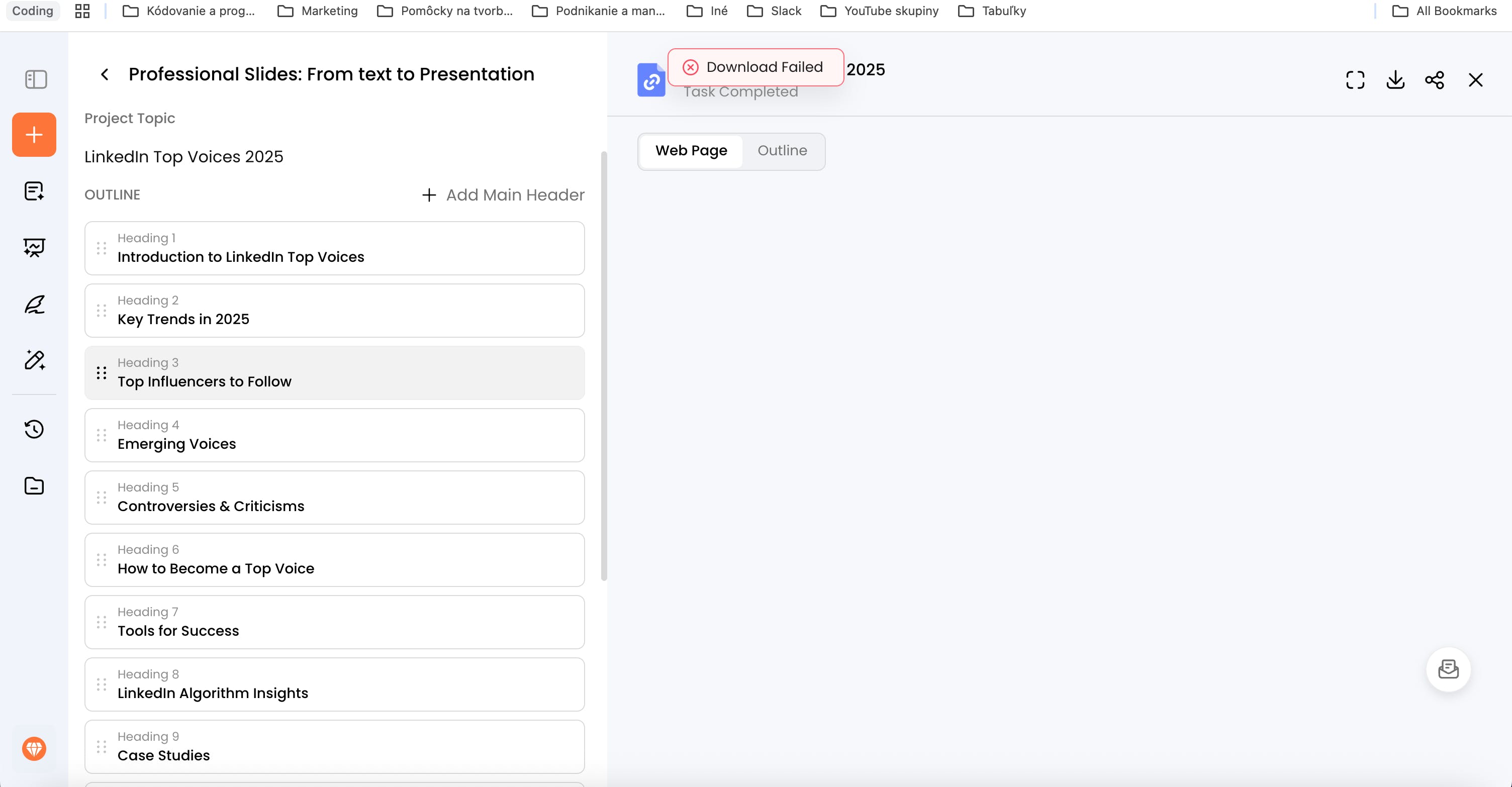This screenshot has width=1512, height=787.
Task: Click Add Main Header
Action: point(503,195)
